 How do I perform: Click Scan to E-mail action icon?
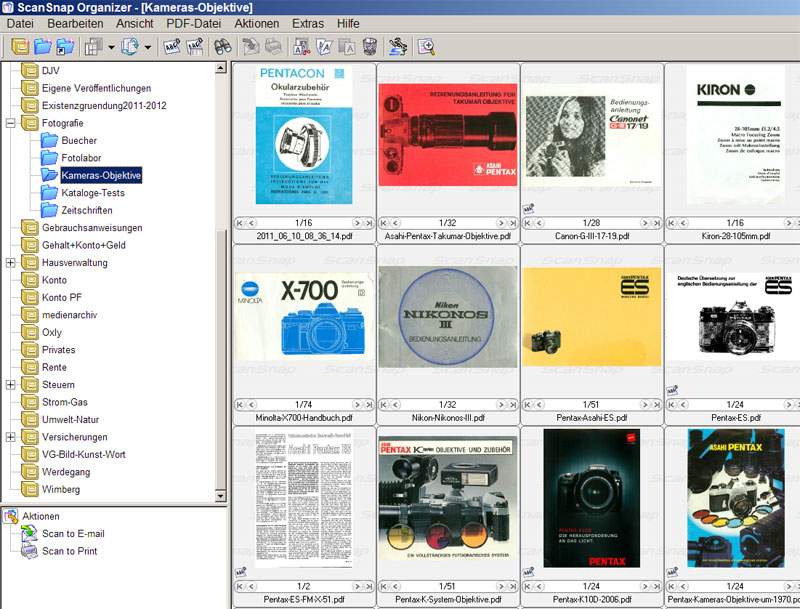(x=29, y=534)
